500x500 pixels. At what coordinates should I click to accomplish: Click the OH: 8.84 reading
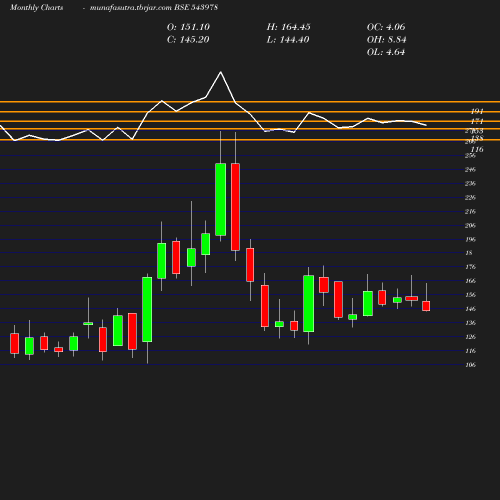pos(387,40)
